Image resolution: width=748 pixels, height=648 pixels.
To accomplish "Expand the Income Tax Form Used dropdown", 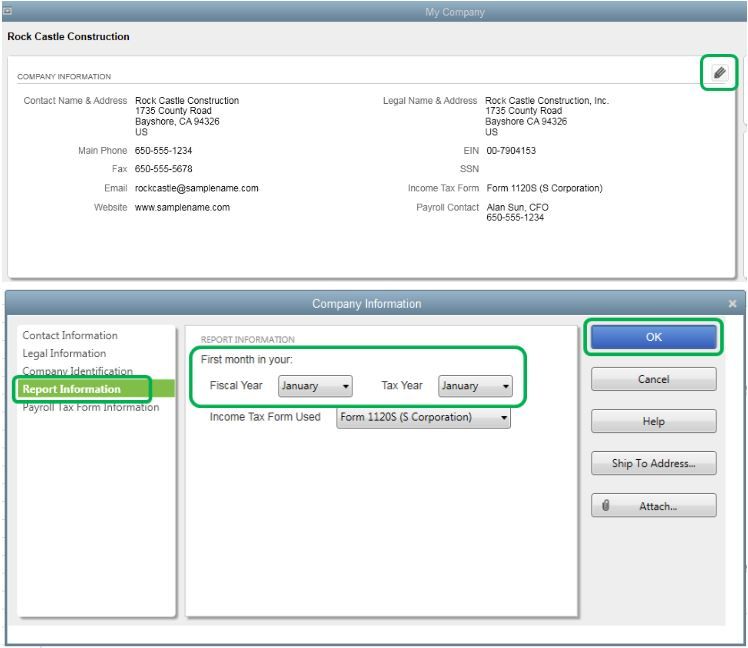I will (423, 417).
